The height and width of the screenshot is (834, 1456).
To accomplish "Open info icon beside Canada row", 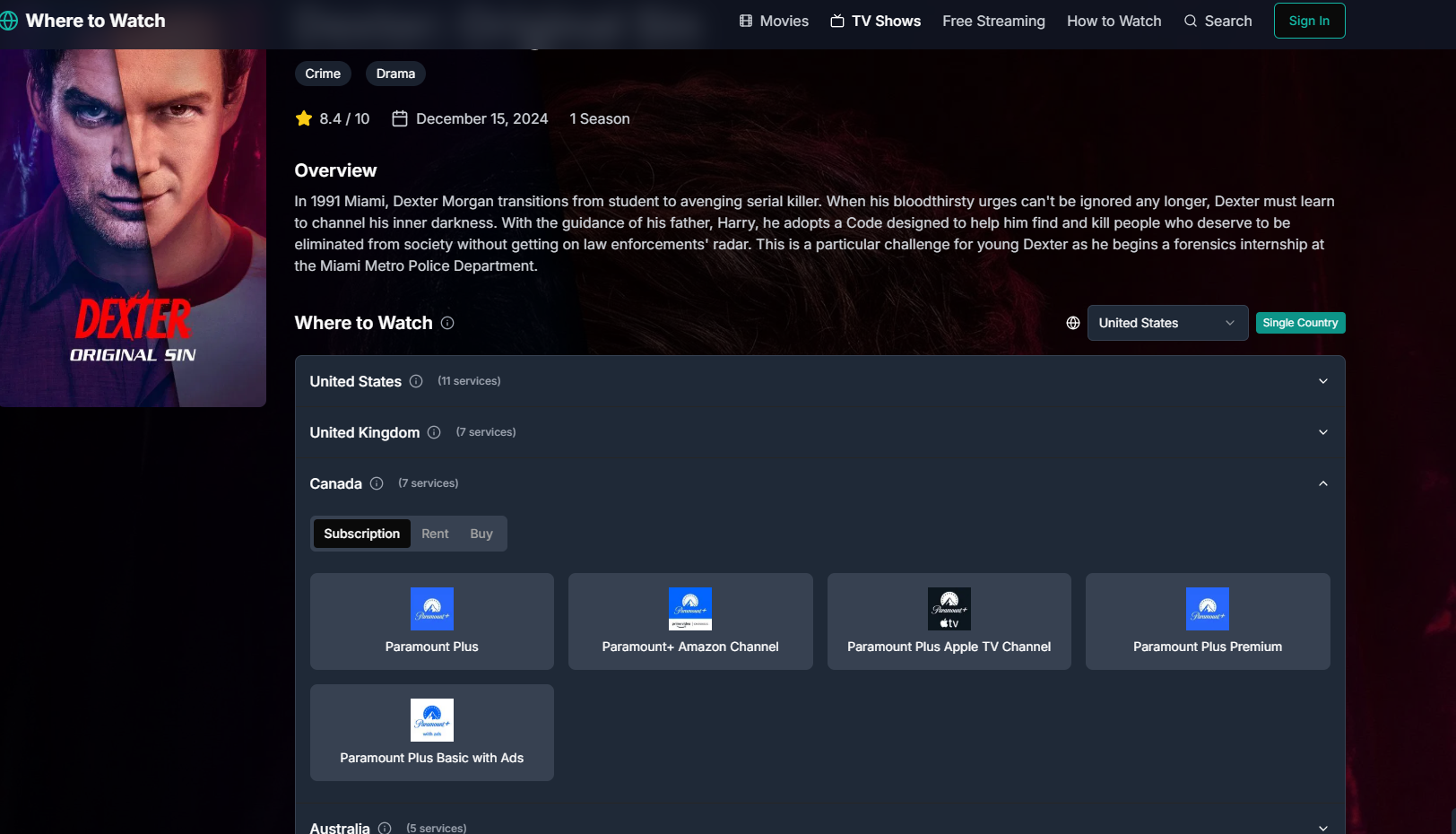I will coord(377,483).
